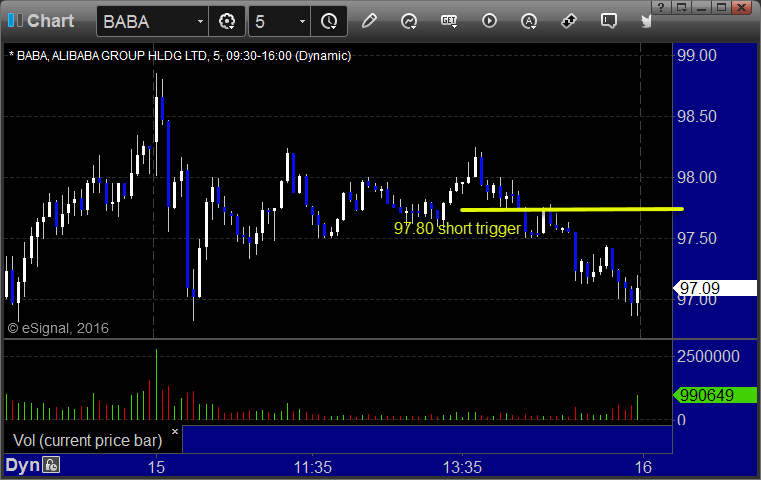Screen dimensions: 761x480
Task: Open the chat message bubble icon
Action: pos(609,21)
